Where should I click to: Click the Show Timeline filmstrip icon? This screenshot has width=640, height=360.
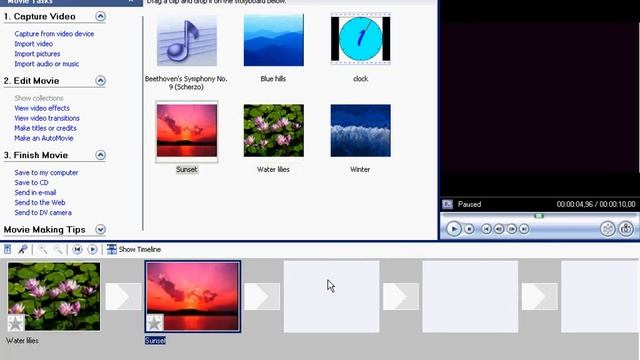click(x=111, y=249)
